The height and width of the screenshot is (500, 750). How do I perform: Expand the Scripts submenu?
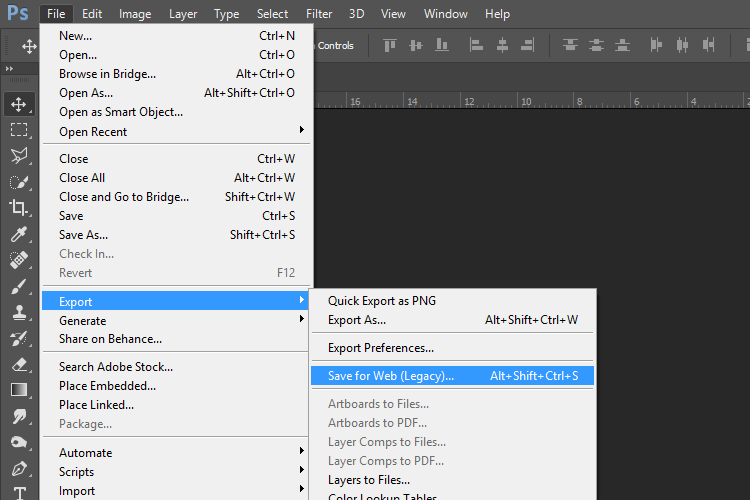point(176,471)
